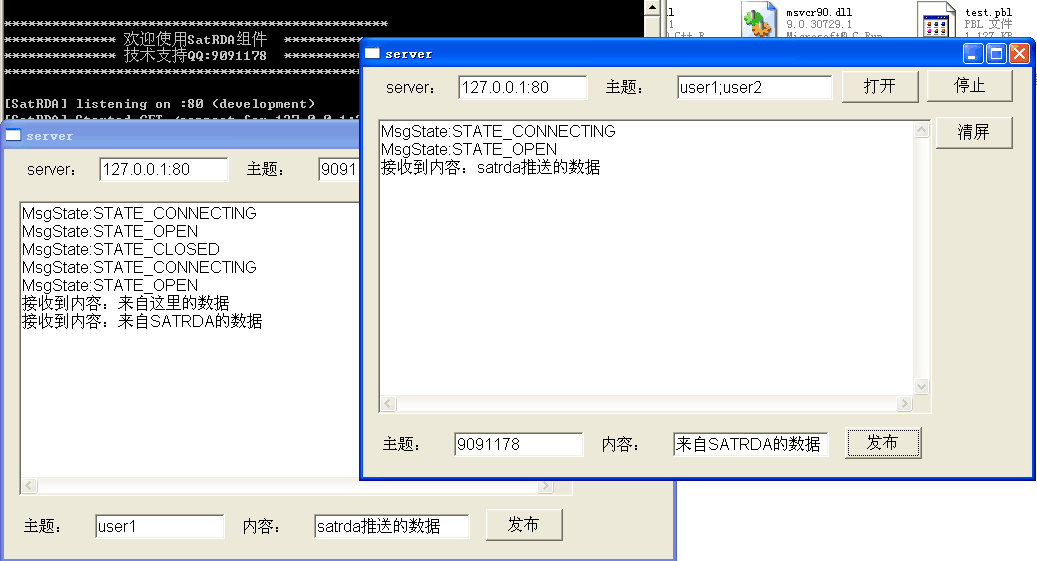This screenshot has height=561, width=1037.
Task: Click front log line 接收到内容：satrda推送的数据
Action: (x=490, y=167)
